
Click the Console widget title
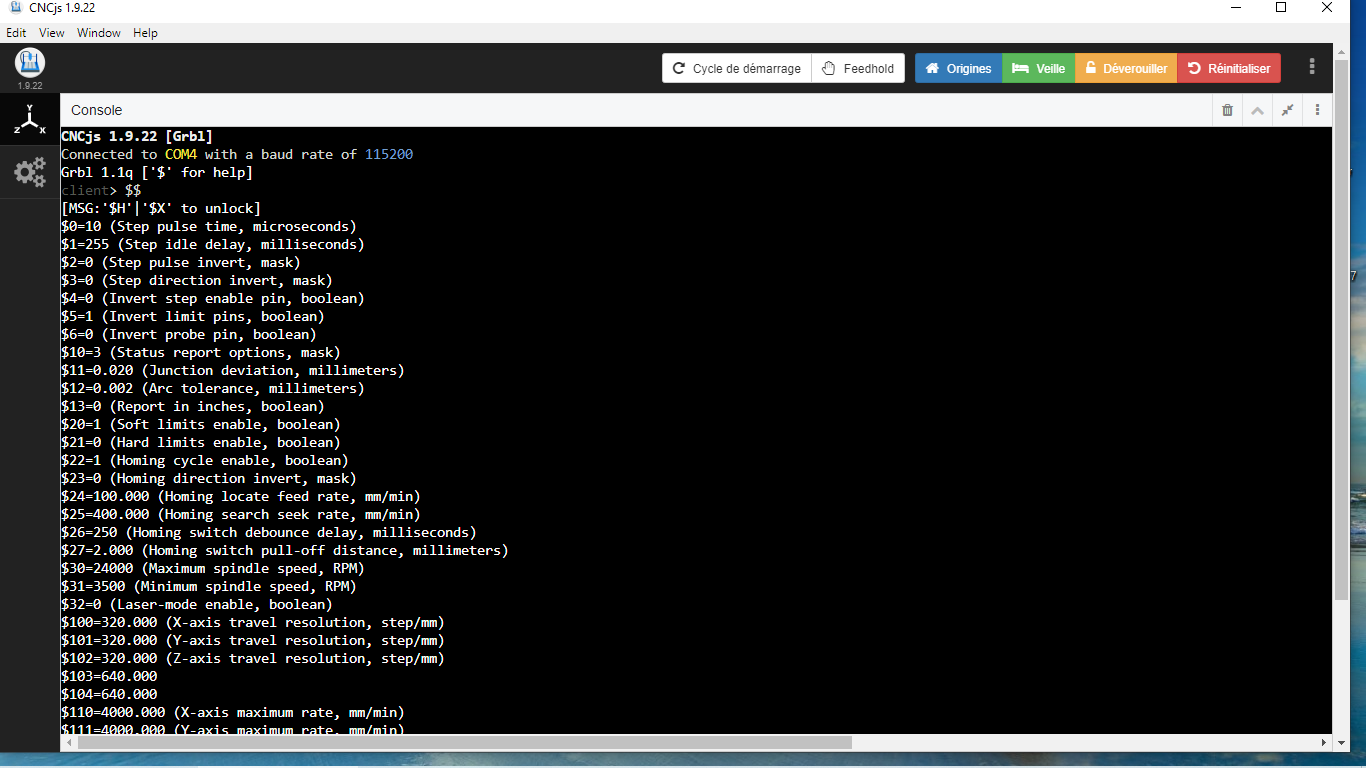coord(97,110)
